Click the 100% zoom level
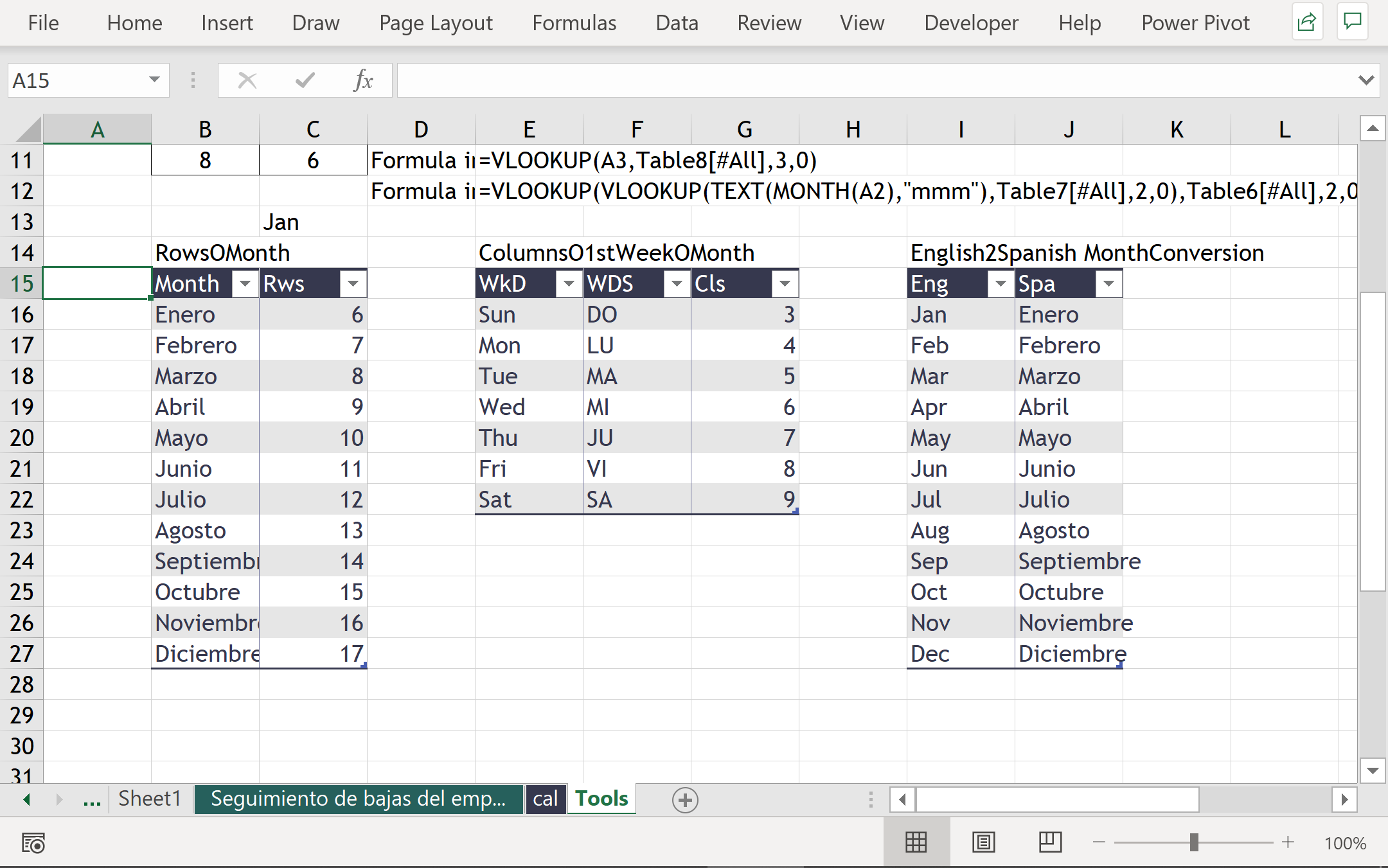This screenshot has width=1388, height=868. pyautogui.click(x=1345, y=843)
